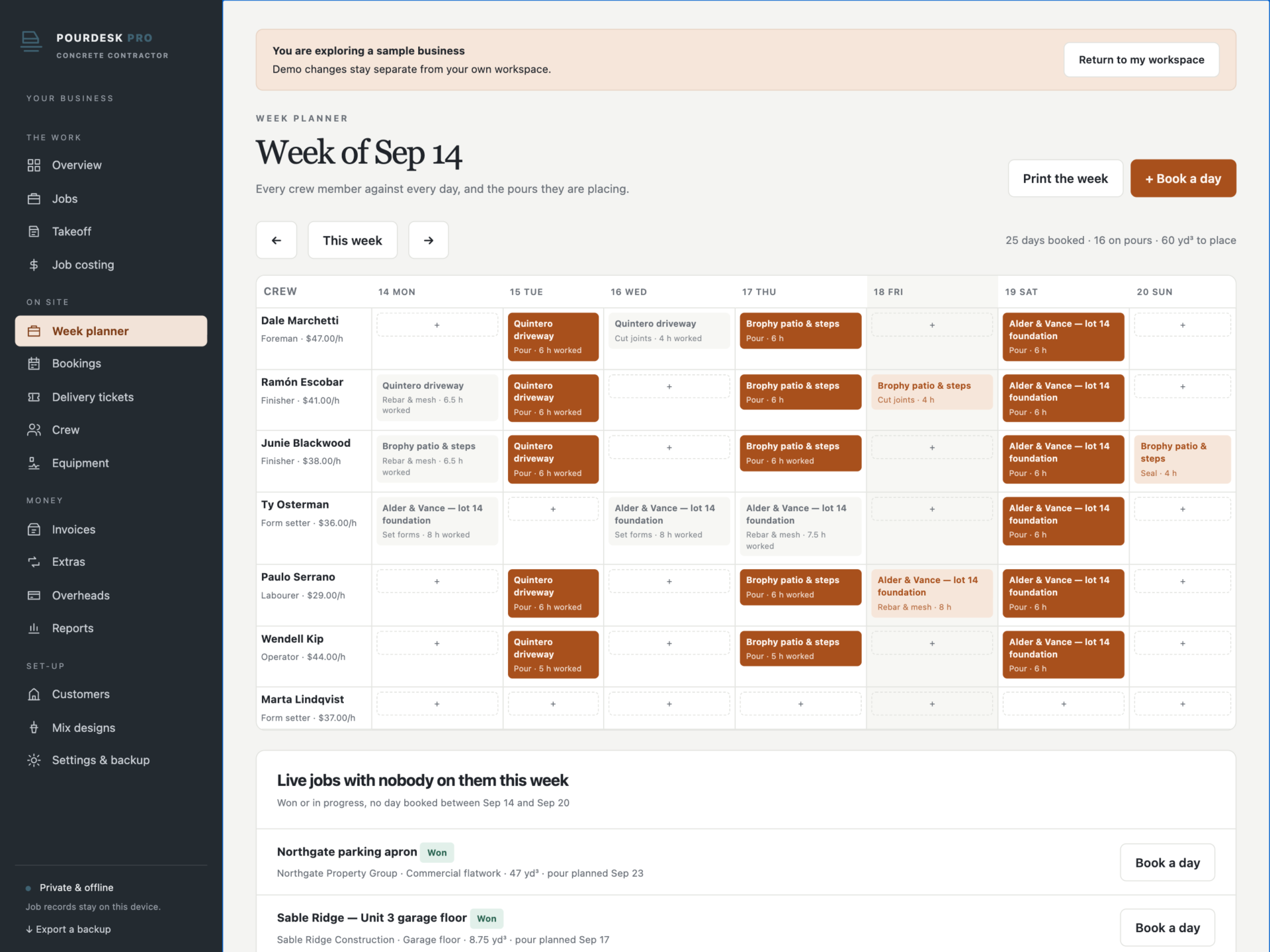Image resolution: width=1270 pixels, height=952 pixels.
Task: Click the PourDesk Pro logo icon
Action: (x=31, y=42)
